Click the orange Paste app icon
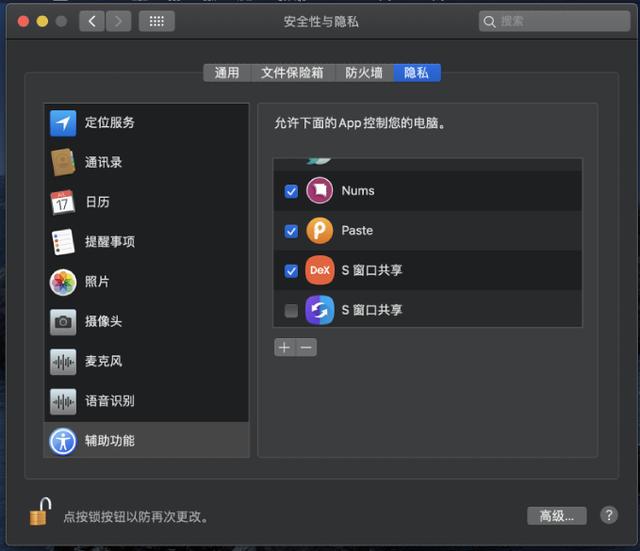Viewport: 640px width, 551px height. pyautogui.click(x=320, y=231)
